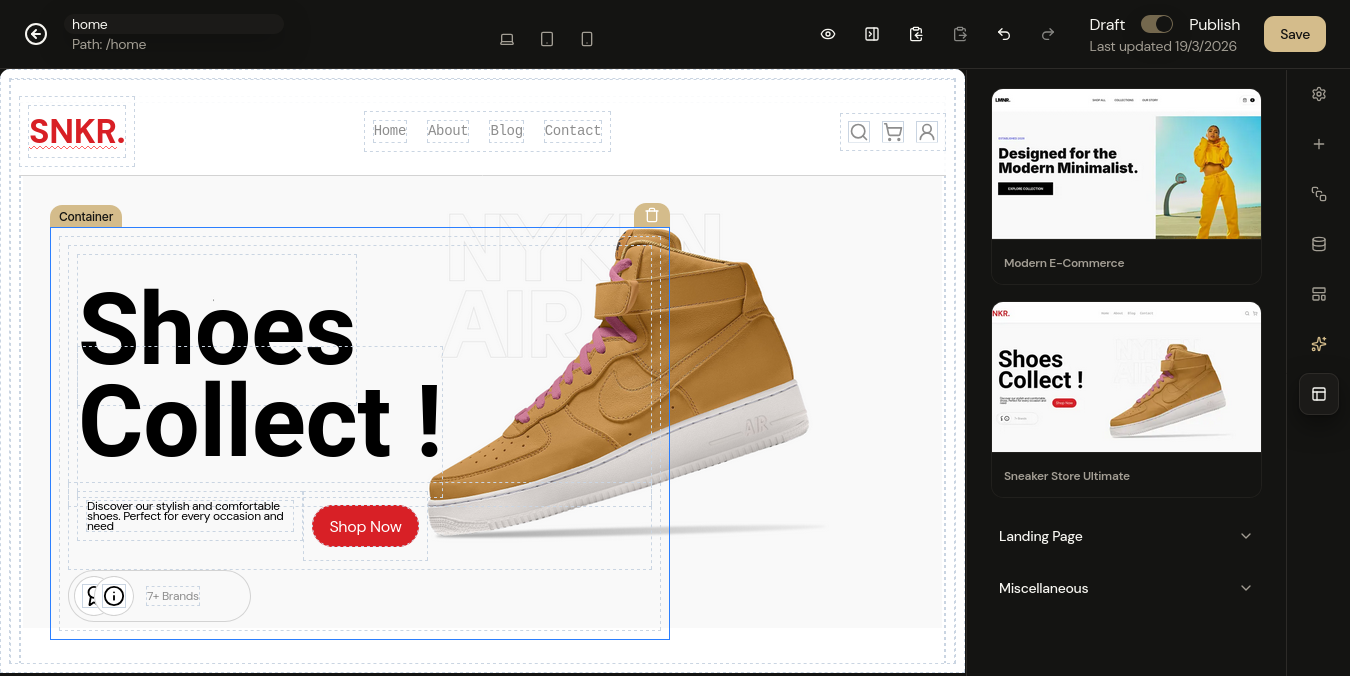Click the greyed clipboard export icon
Viewport: 1350px width, 676px height.
pos(960,34)
